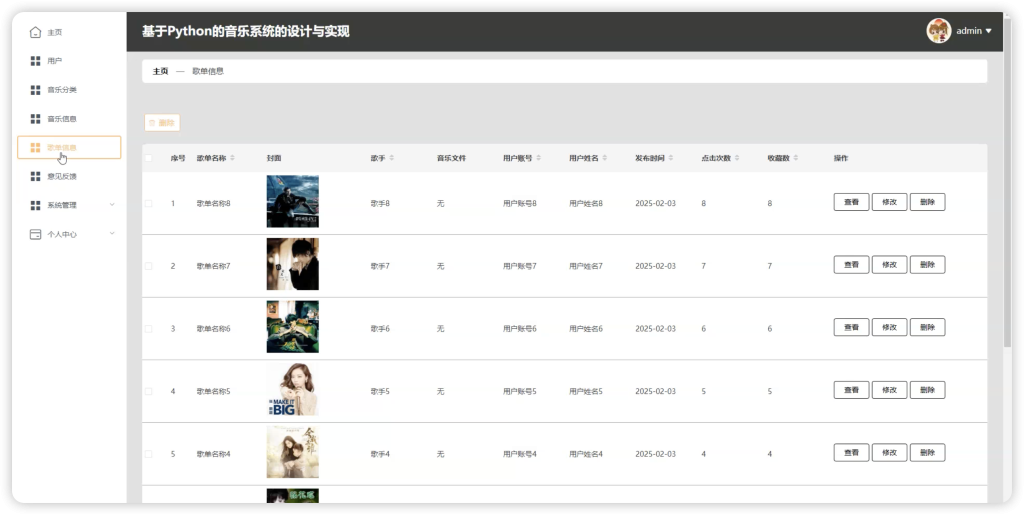
Task: Sort by 用户姓名 column sort arrows
Action: click(605, 159)
